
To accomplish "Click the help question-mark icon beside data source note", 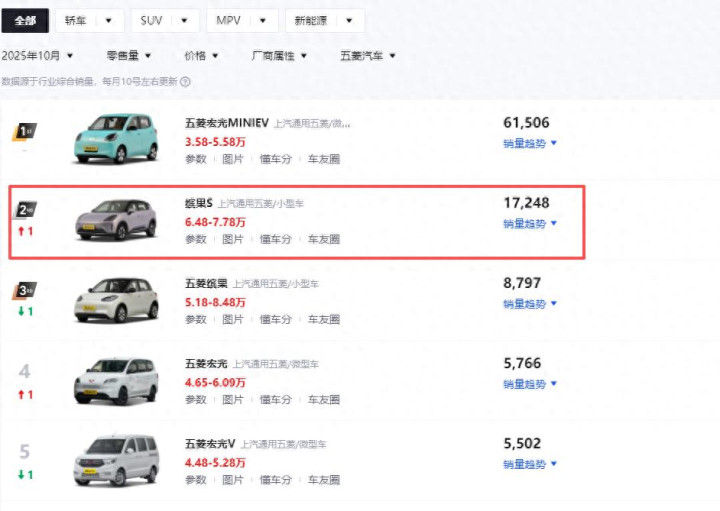I will point(185,82).
